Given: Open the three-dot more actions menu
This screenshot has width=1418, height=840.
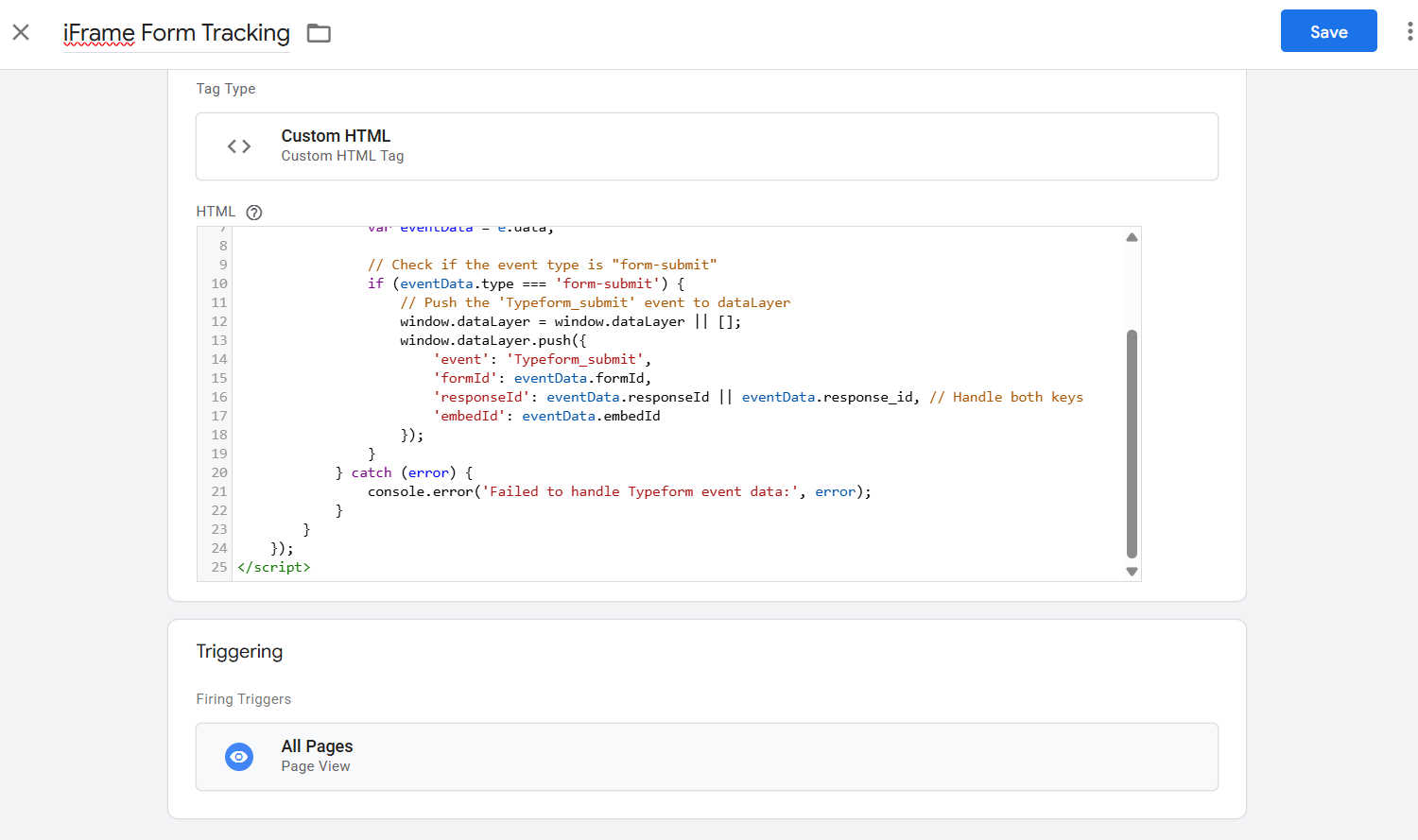Looking at the screenshot, I should (x=1409, y=32).
